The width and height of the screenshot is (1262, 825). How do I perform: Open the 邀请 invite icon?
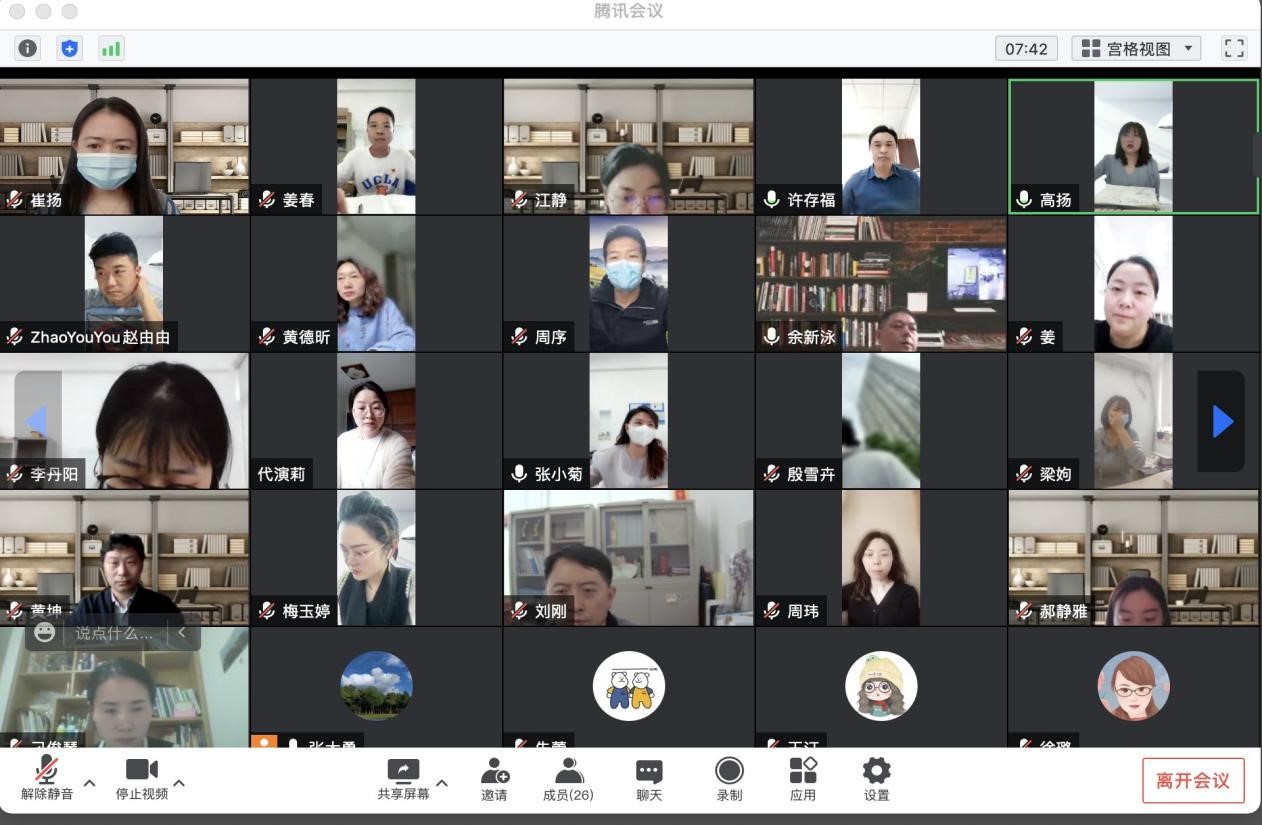(494, 779)
